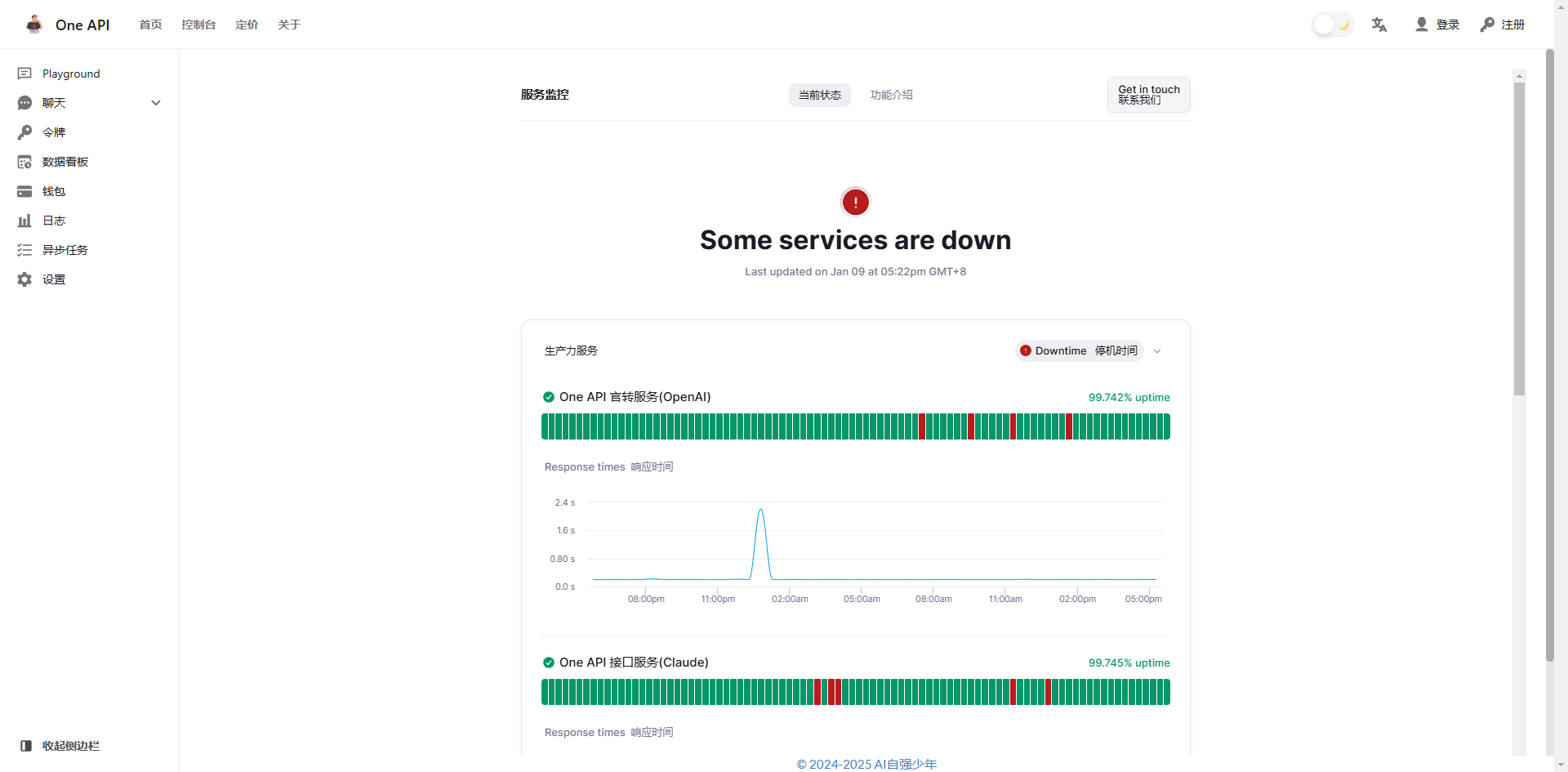Image resolution: width=1568 pixels, height=772 pixels.
Task: Open 数据看板 dashboard icon
Action: point(24,162)
